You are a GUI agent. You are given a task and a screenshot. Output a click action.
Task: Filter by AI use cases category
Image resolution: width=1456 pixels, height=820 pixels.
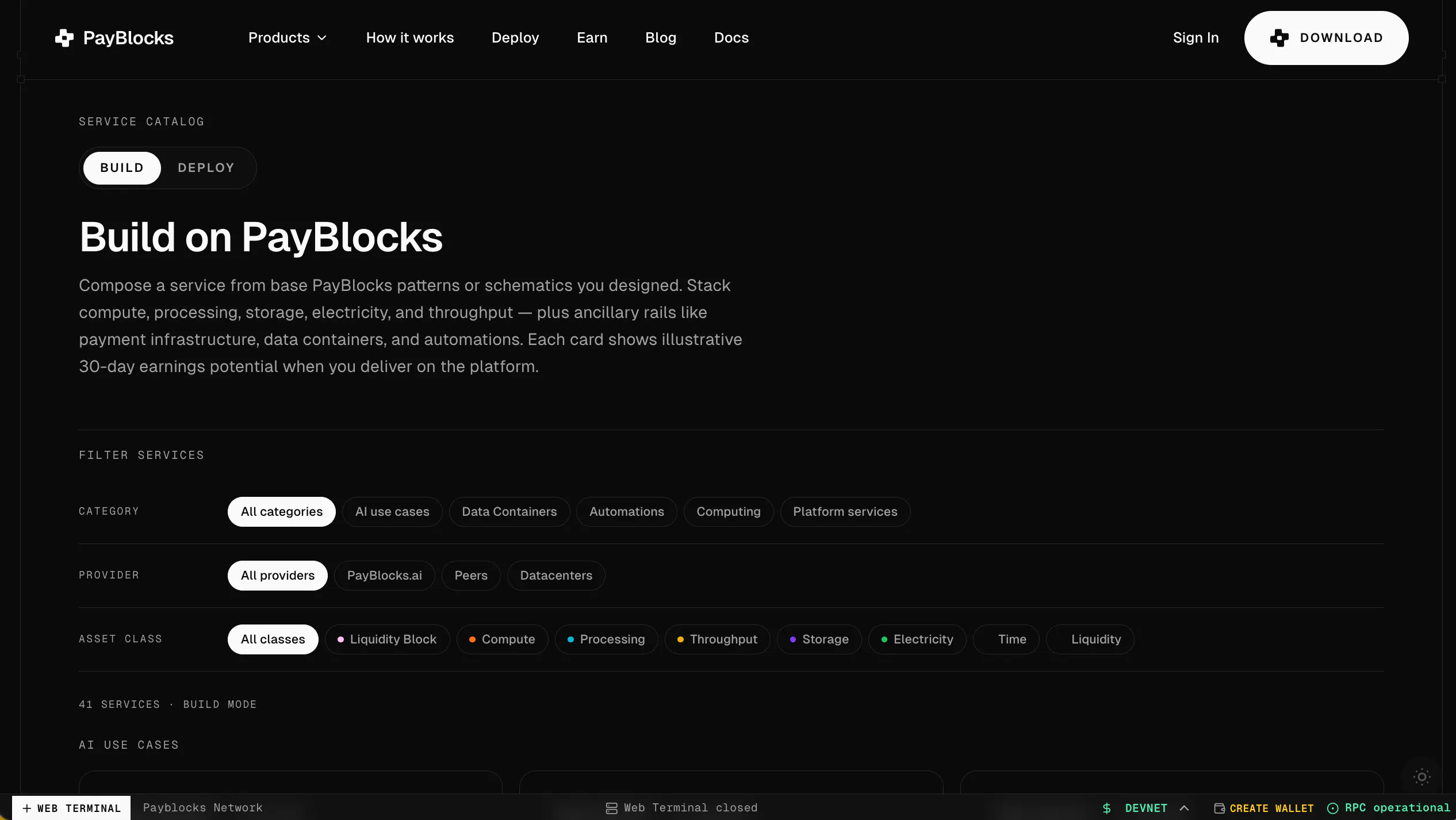pyautogui.click(x=392, y=512)
